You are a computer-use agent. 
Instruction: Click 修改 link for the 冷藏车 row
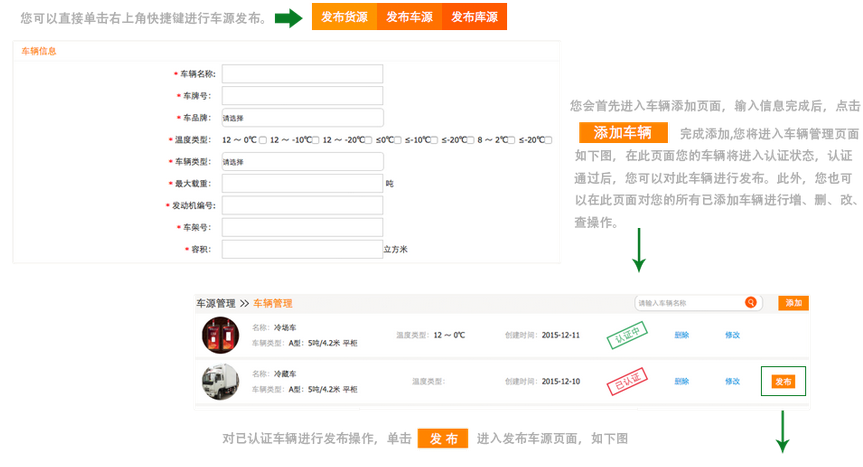(x=732, y=381)
